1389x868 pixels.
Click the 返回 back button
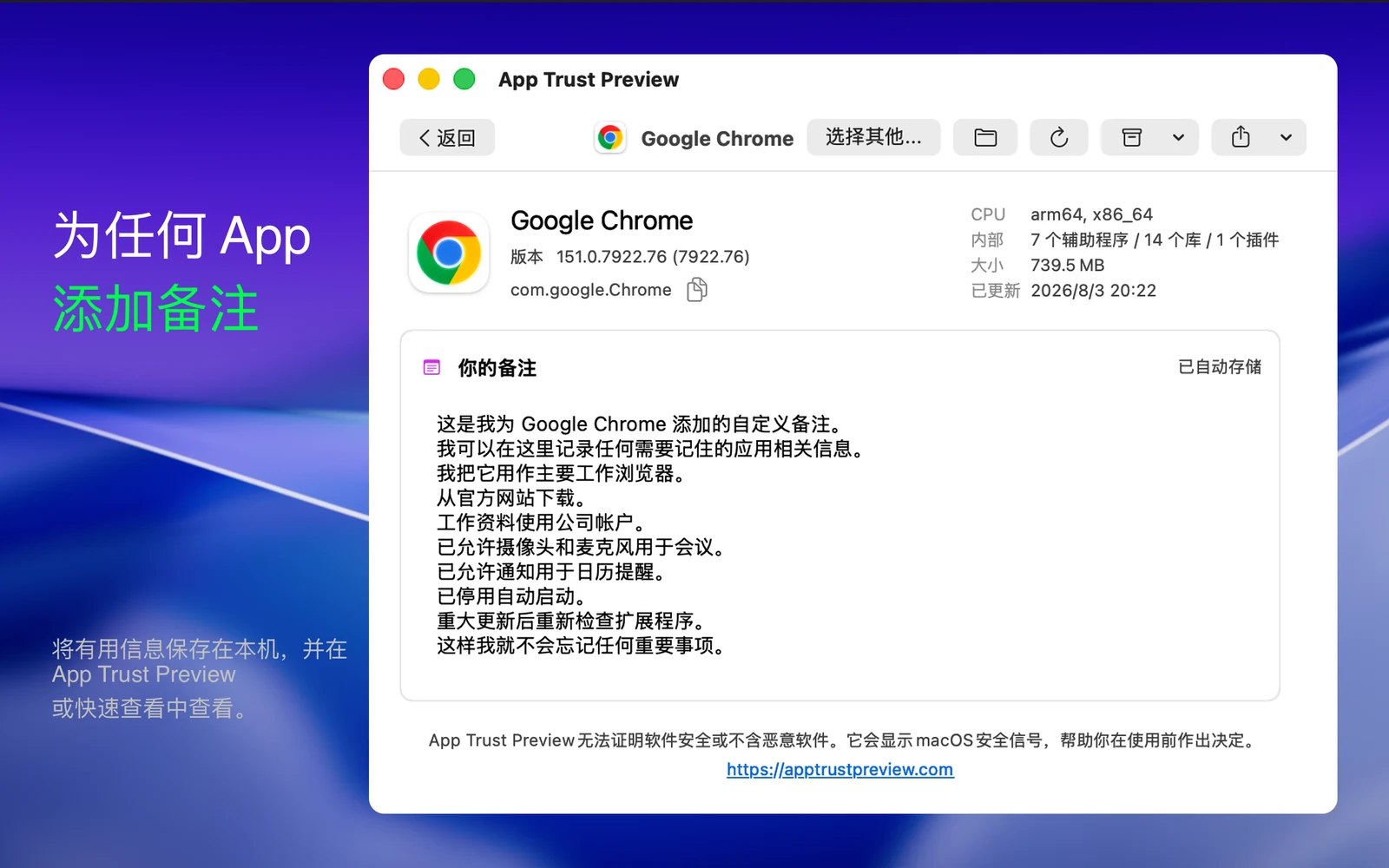click(x=447, y=137)
